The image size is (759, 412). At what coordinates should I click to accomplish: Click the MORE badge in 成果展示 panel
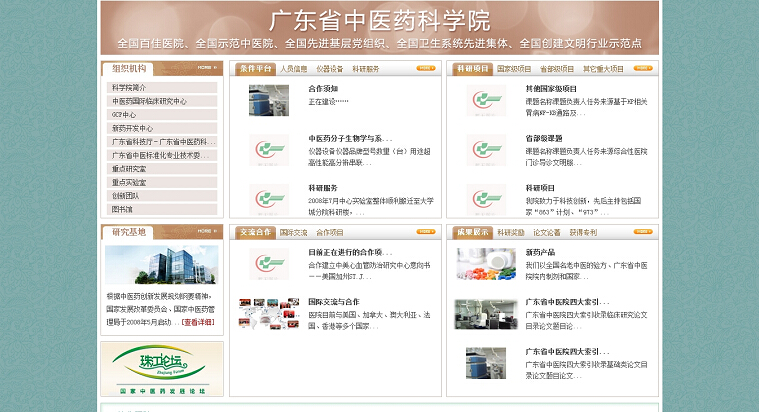[x=642, y=232]
